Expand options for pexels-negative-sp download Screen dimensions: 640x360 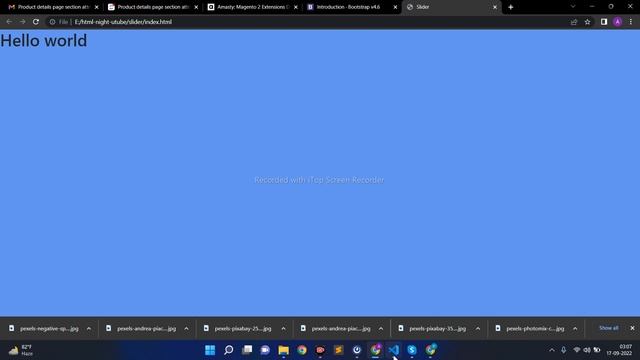pyautogui.click(x=89, y=329)
